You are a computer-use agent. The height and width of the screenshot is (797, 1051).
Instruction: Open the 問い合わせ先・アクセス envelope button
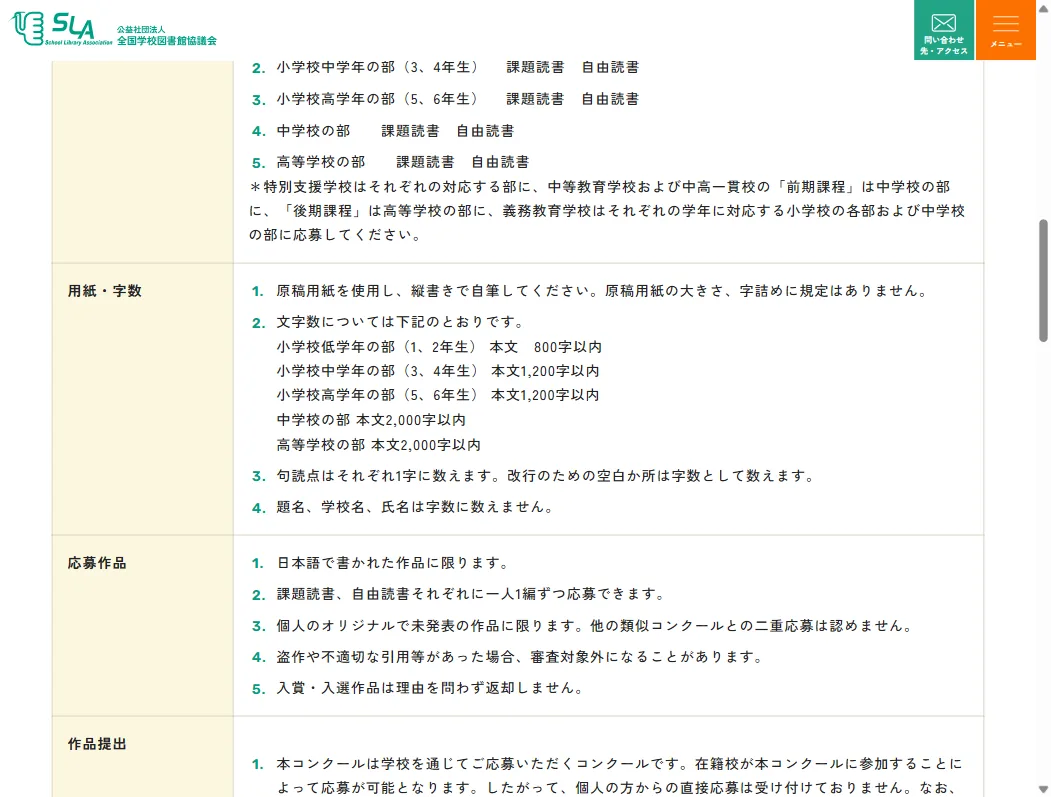click(944, 30)
